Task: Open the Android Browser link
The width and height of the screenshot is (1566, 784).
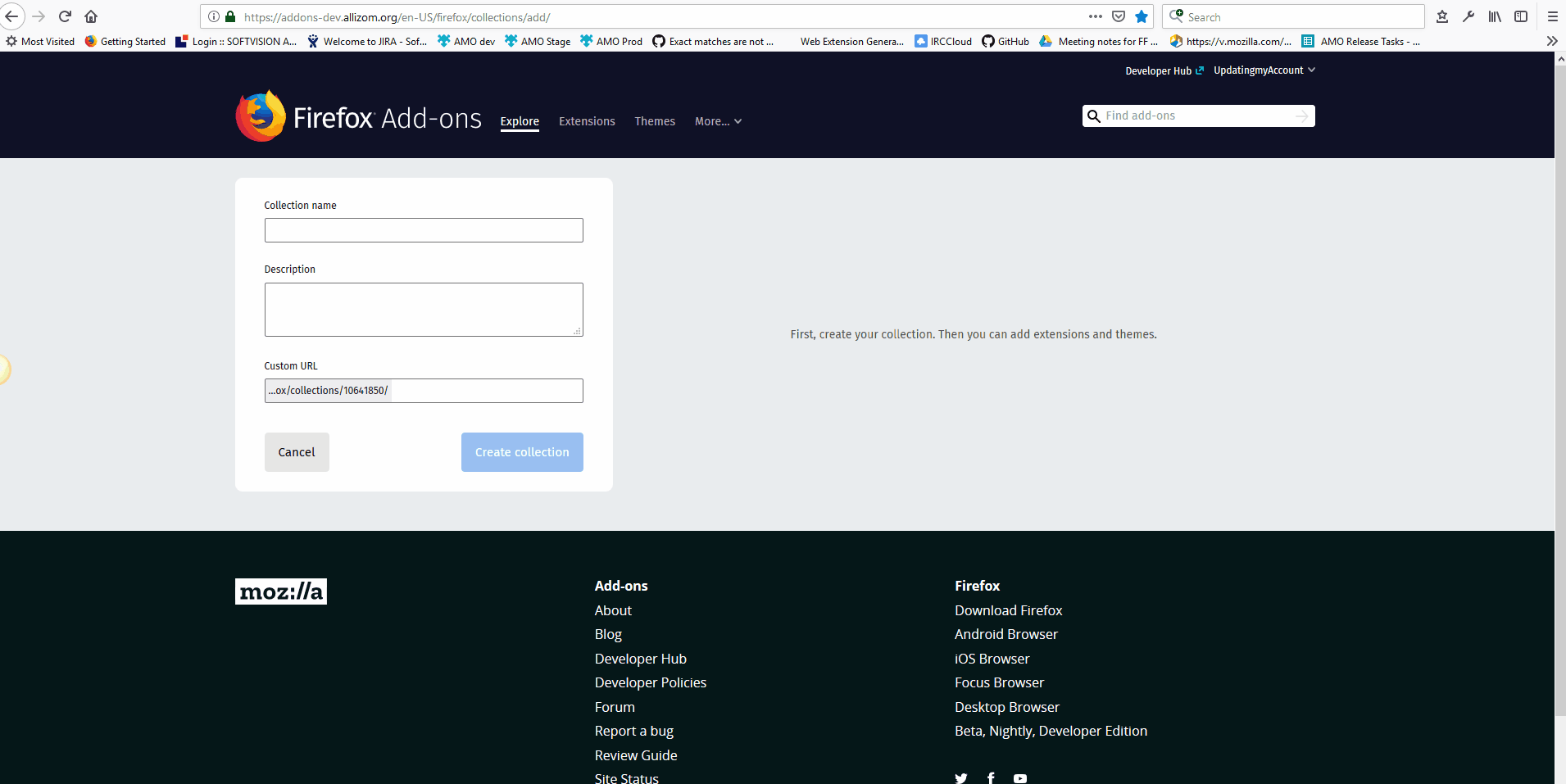Action: coord(1006,634)
